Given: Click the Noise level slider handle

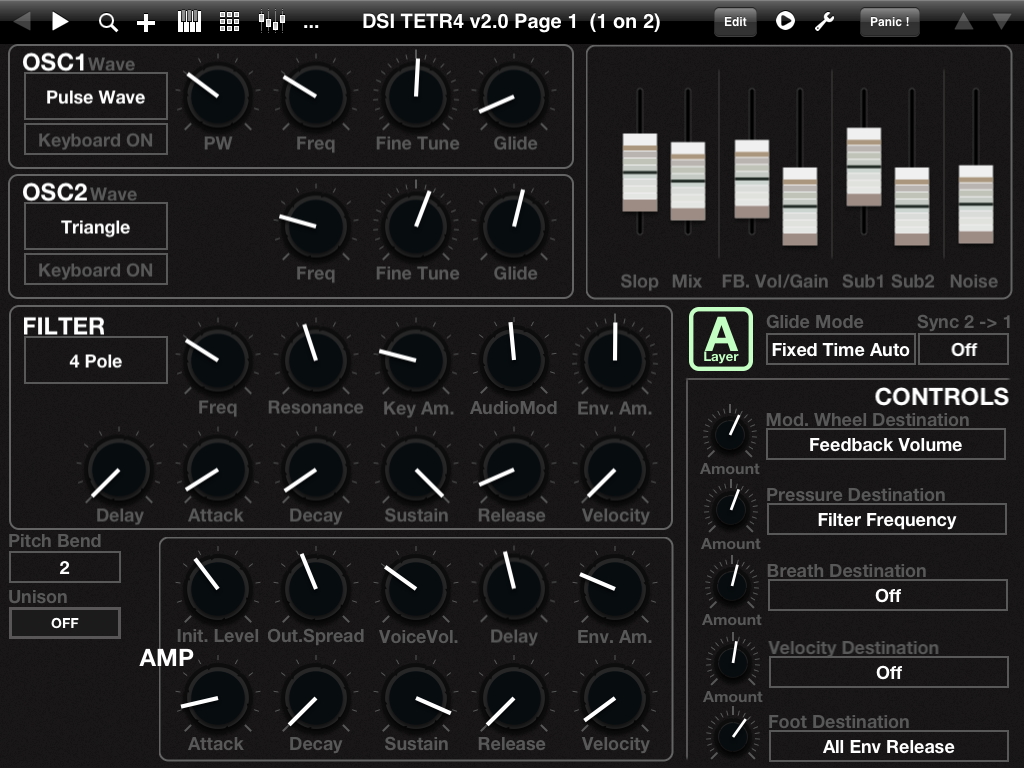Looking at the screenshot, I should pos(976,204).
